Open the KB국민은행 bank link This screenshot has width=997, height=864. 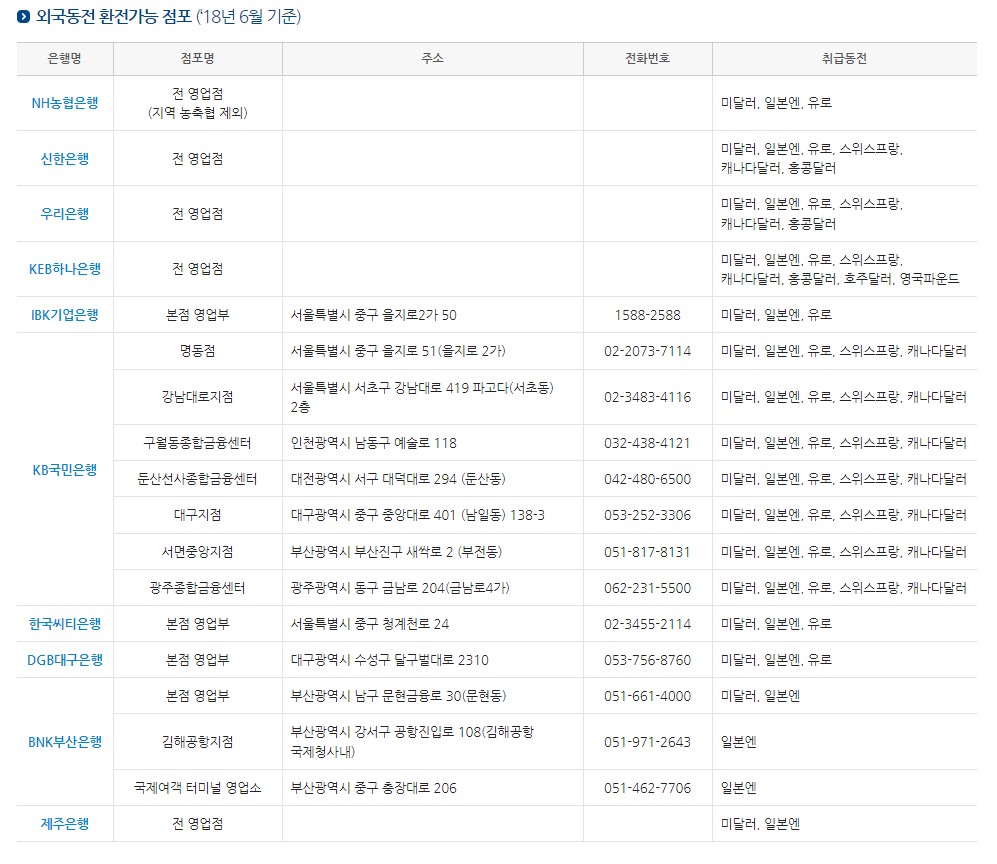(x=65, y=470)
